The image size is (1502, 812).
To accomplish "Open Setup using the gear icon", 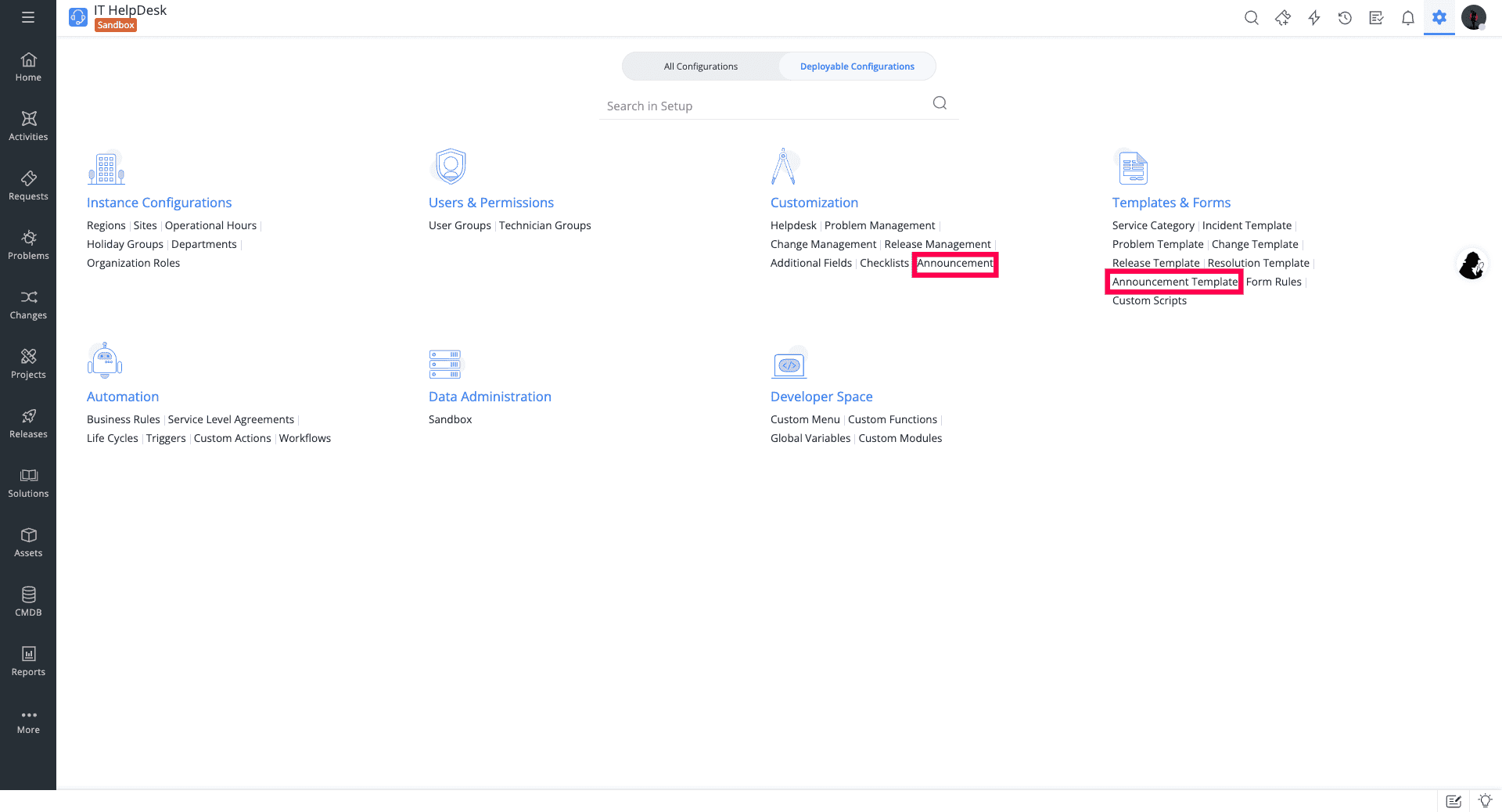I will (1439, 17).
